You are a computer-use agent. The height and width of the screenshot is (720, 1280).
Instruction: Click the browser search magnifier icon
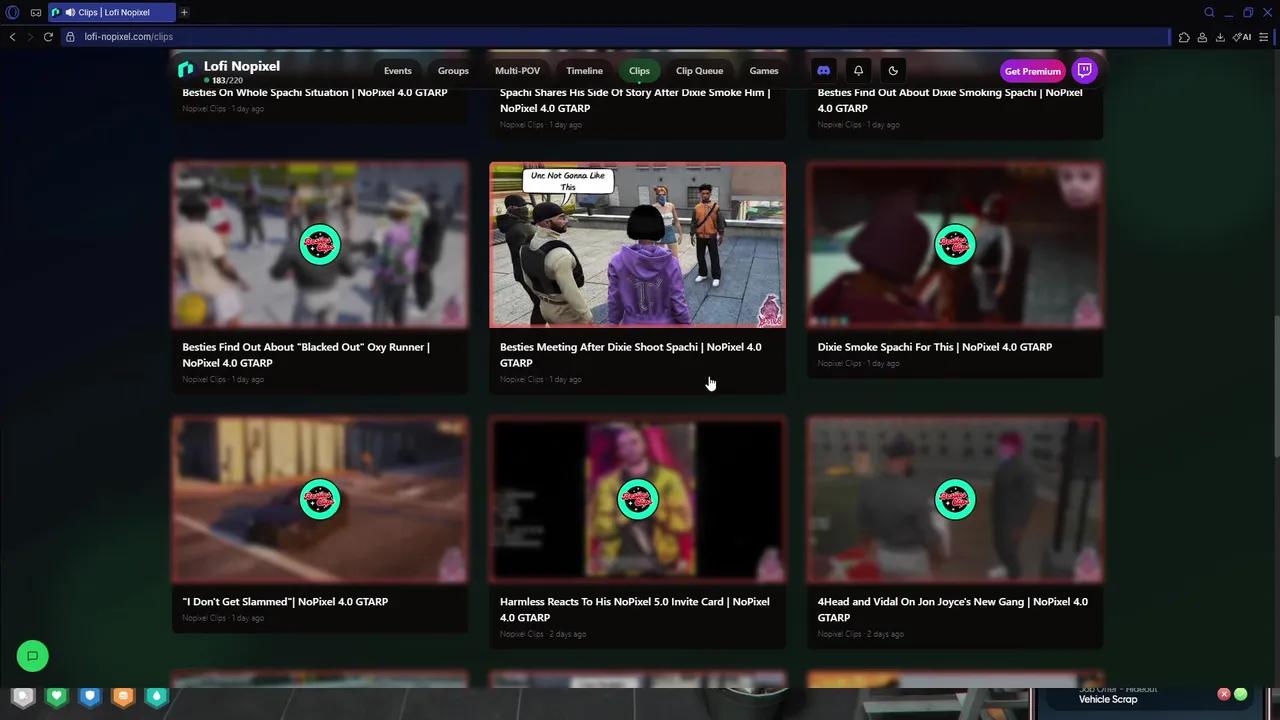pyautogui.click(x=1209, y=12)
